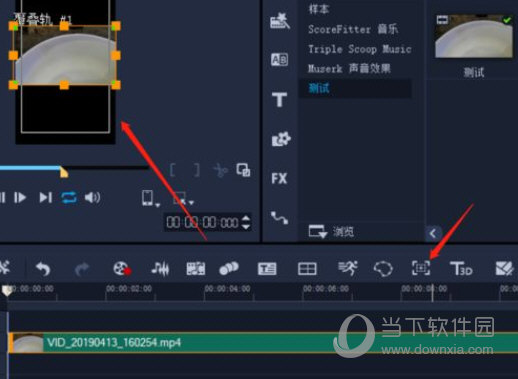Open the browse 浏览 folder button
The width and height of the screenshot is (518, 379).
point(331,231)
